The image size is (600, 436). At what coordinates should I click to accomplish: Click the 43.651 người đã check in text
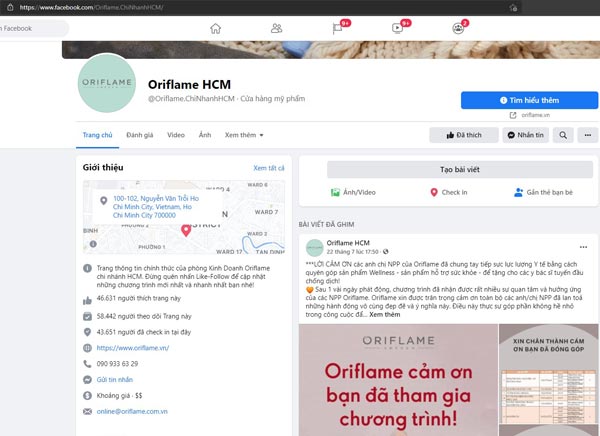pos(143,332)
